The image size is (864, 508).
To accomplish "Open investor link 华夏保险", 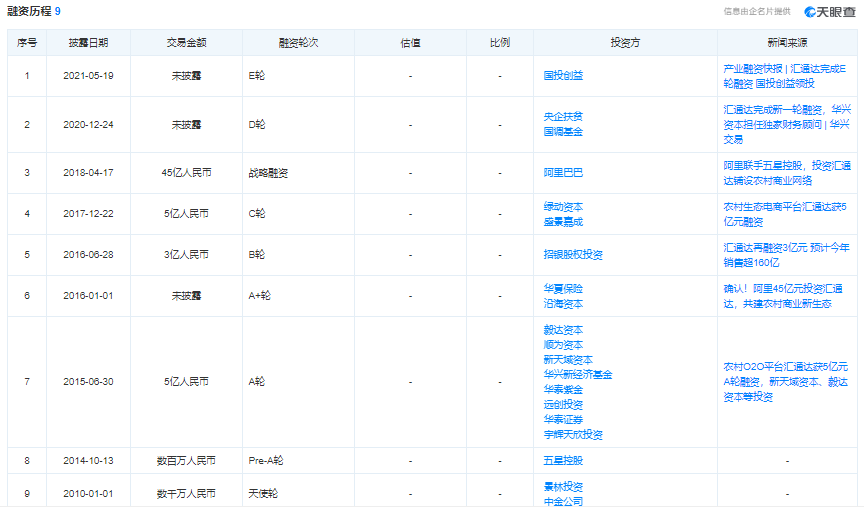I will [x=563, y=289].
